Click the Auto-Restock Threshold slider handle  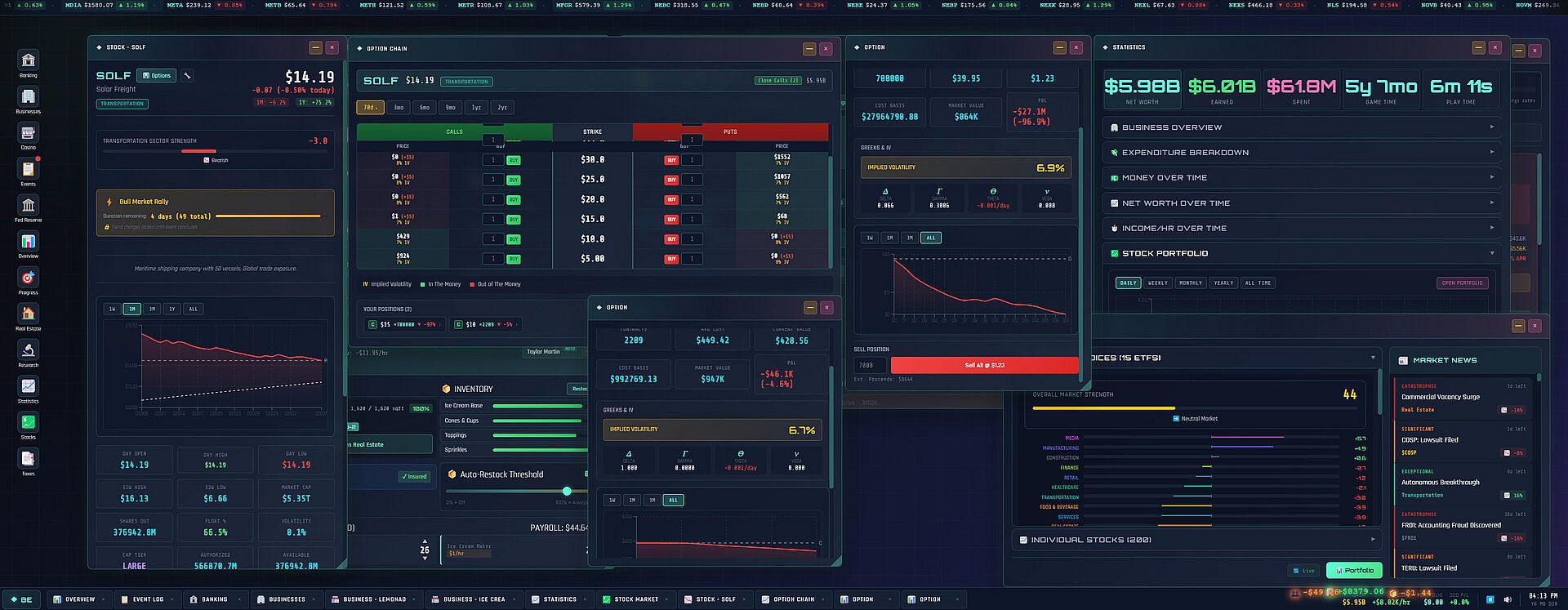pyautogui.click(x=567, y=492)
